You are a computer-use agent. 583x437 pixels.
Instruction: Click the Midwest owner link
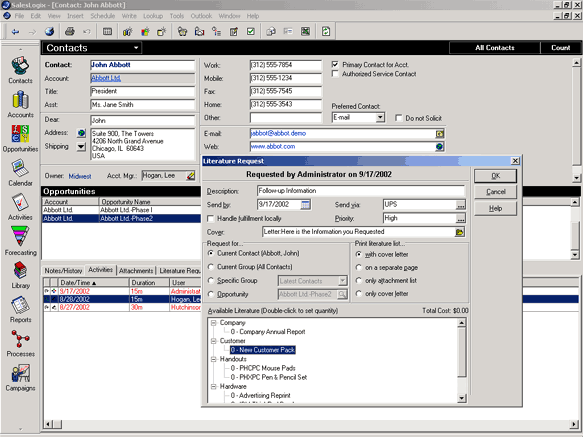tap(80, 176)
